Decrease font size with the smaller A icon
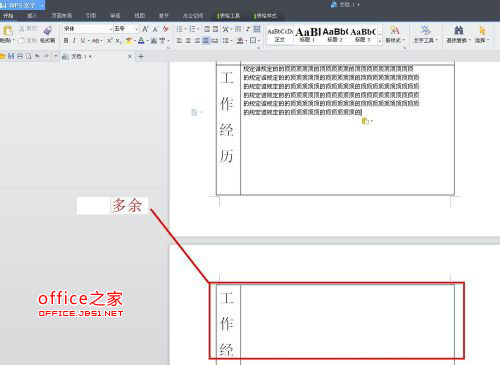Viewport: 500px width, 365px height. [x=155, y=30]
